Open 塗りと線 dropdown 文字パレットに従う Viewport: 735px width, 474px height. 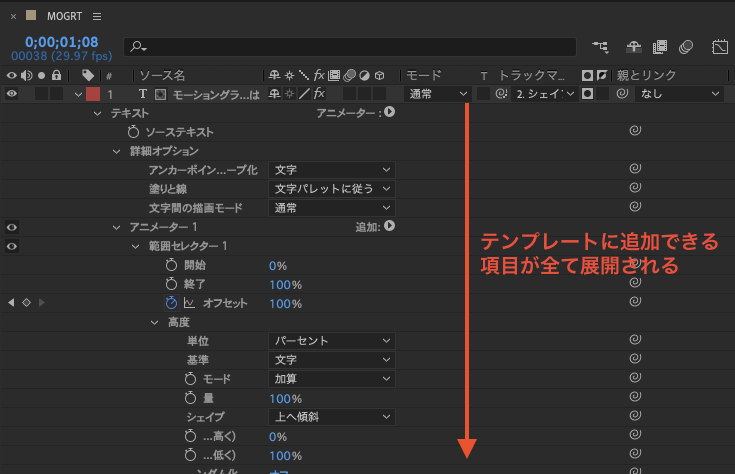point(332,189)
